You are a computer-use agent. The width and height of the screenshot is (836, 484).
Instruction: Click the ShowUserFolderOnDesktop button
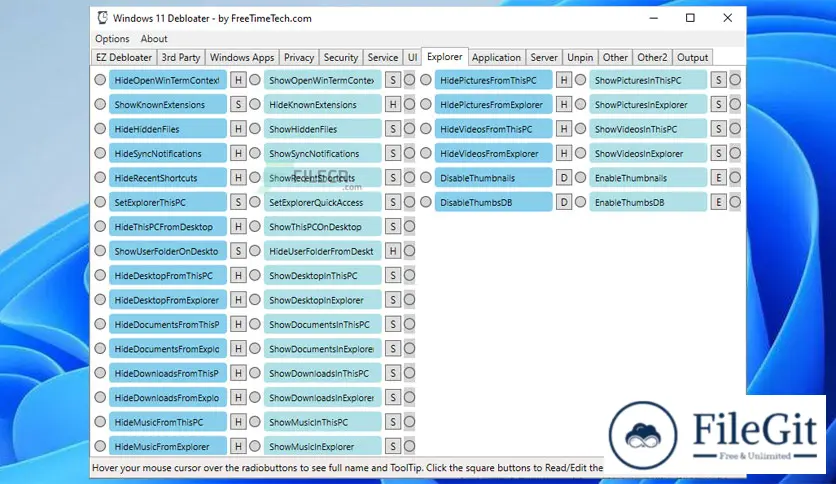pyautogui.click(x=168, y=251)
